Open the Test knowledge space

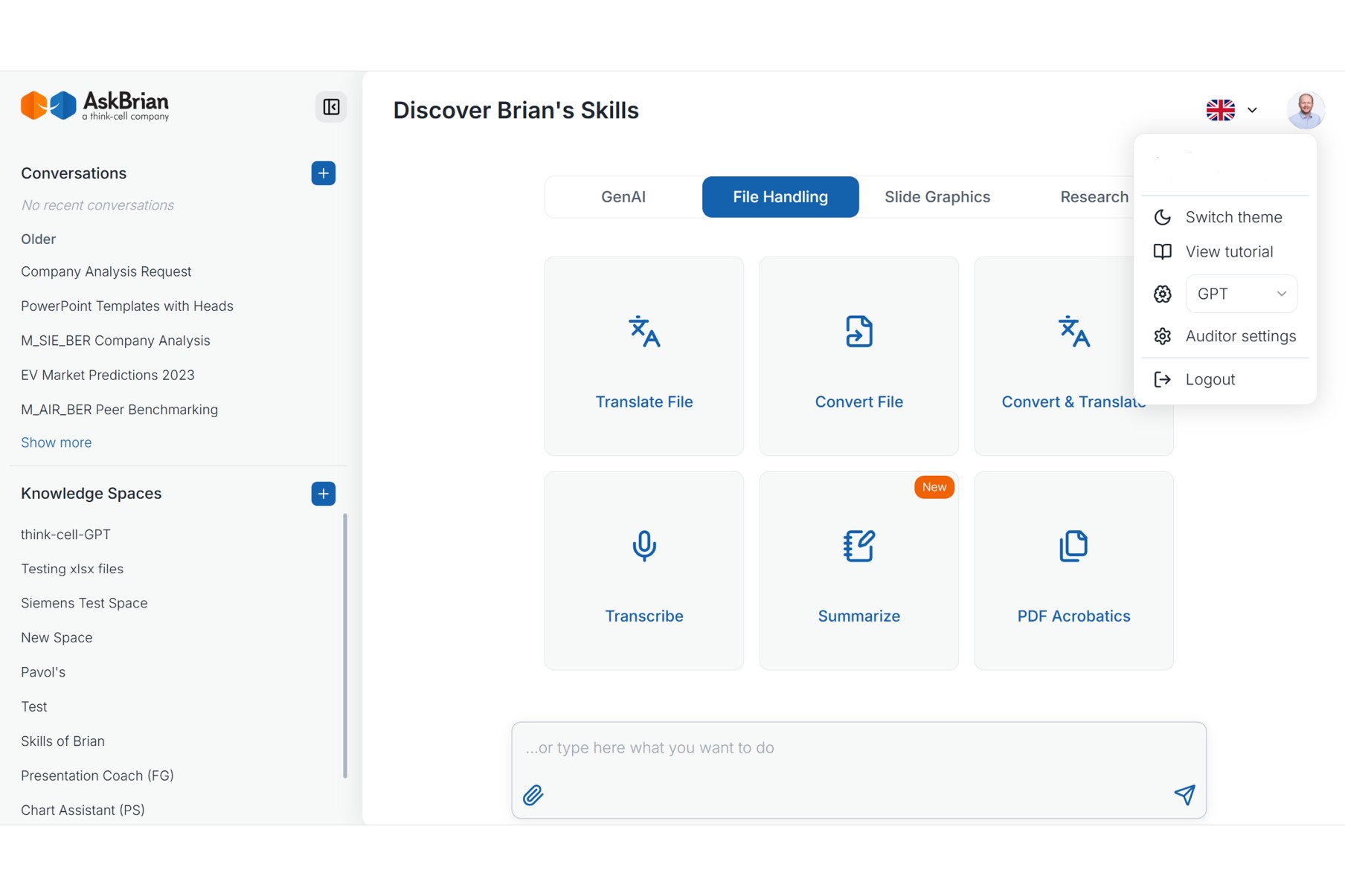33,707
